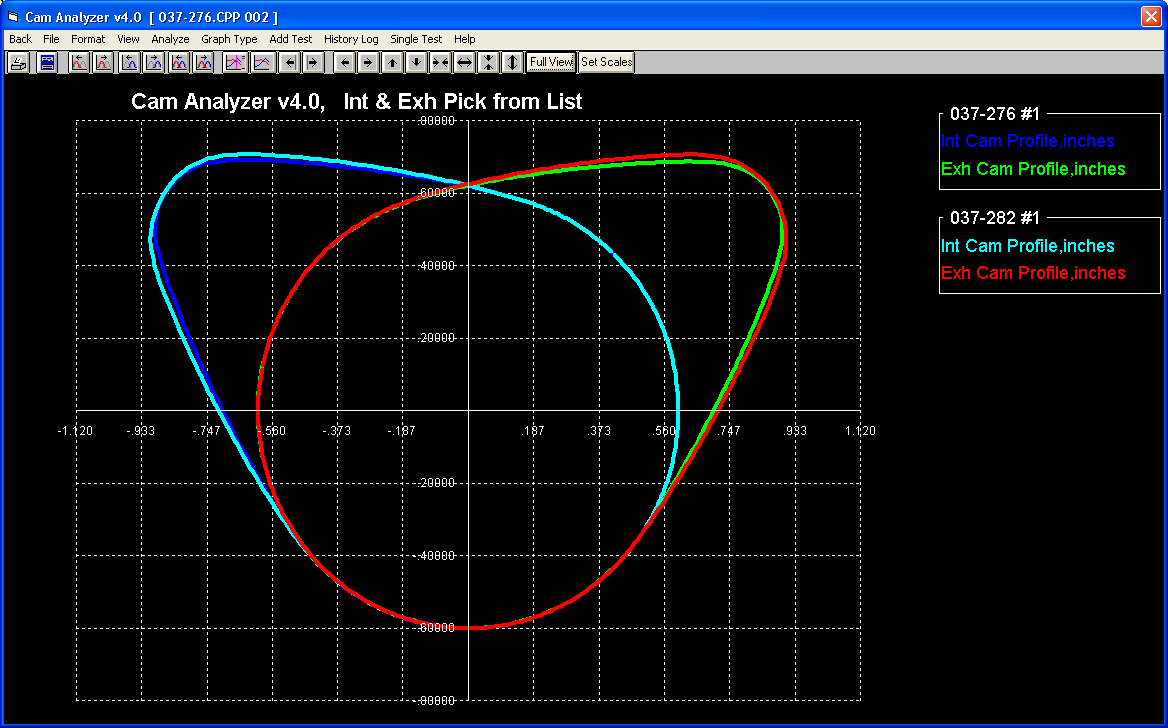The width and height of the screenshot is (1168, 728).
Task: Select the red Exh Cam Profile legend entry
Action: tap(1033, 273)
